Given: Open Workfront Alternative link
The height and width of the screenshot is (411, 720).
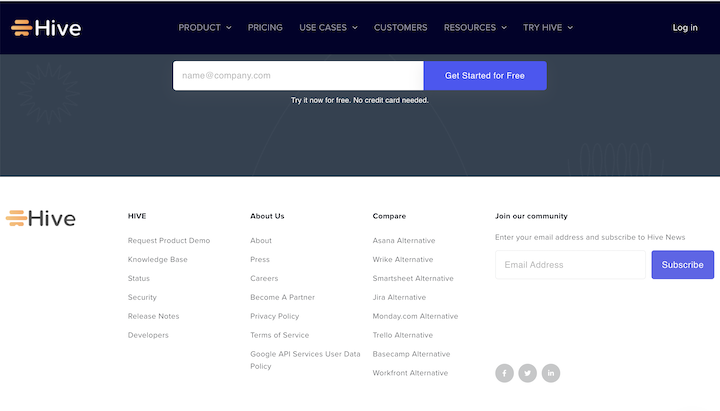Looking at the screenshot, I should click(x=410, y=373).
